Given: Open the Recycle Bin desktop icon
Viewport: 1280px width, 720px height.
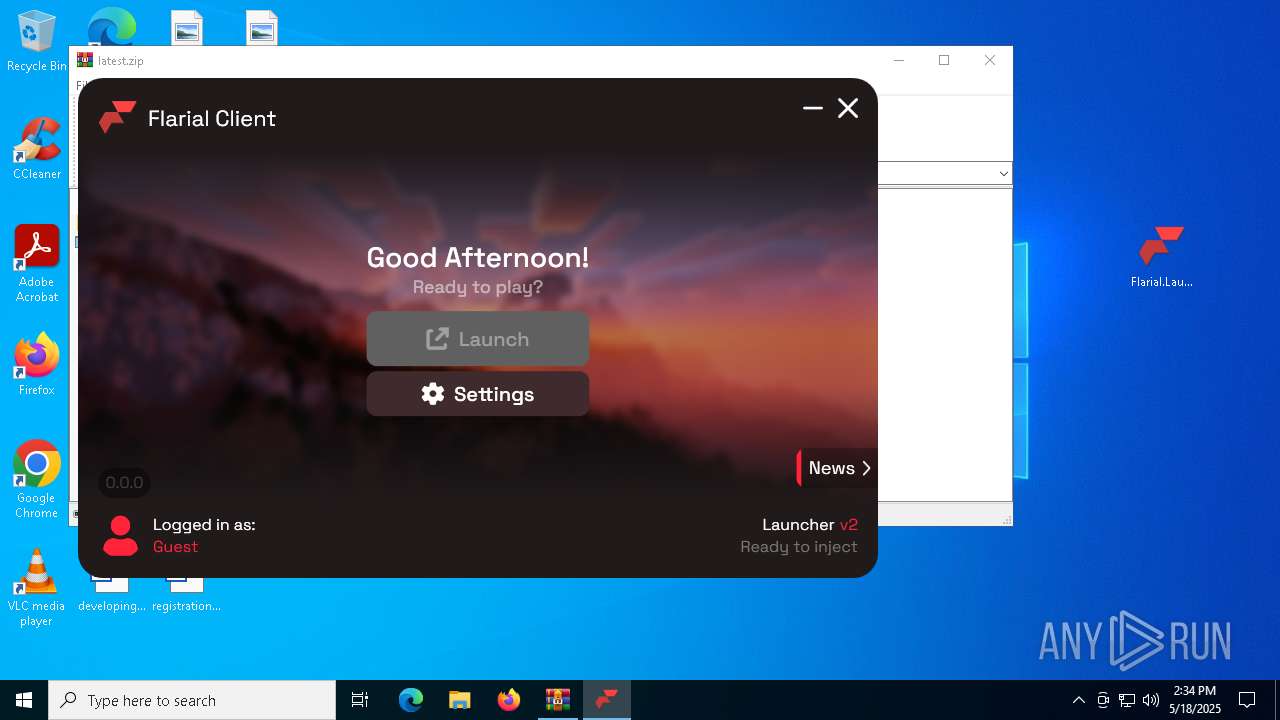Looking at the screenshot, I should coord(37,42).
